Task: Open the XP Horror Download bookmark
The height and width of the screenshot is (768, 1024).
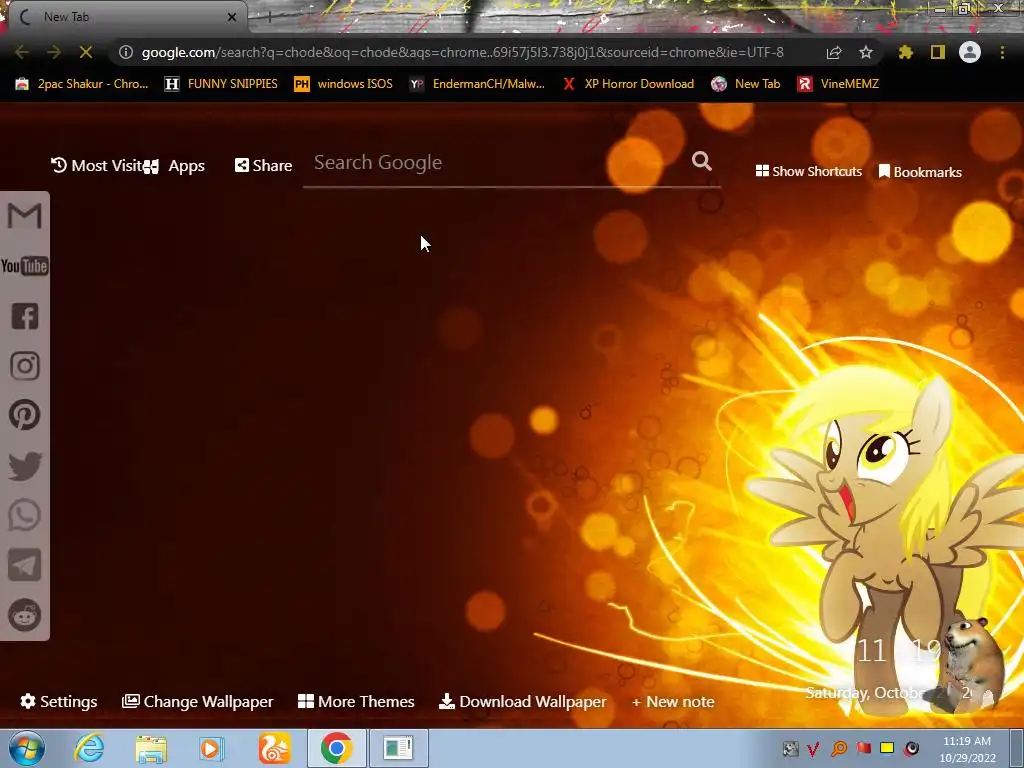Action: point(628,84)
